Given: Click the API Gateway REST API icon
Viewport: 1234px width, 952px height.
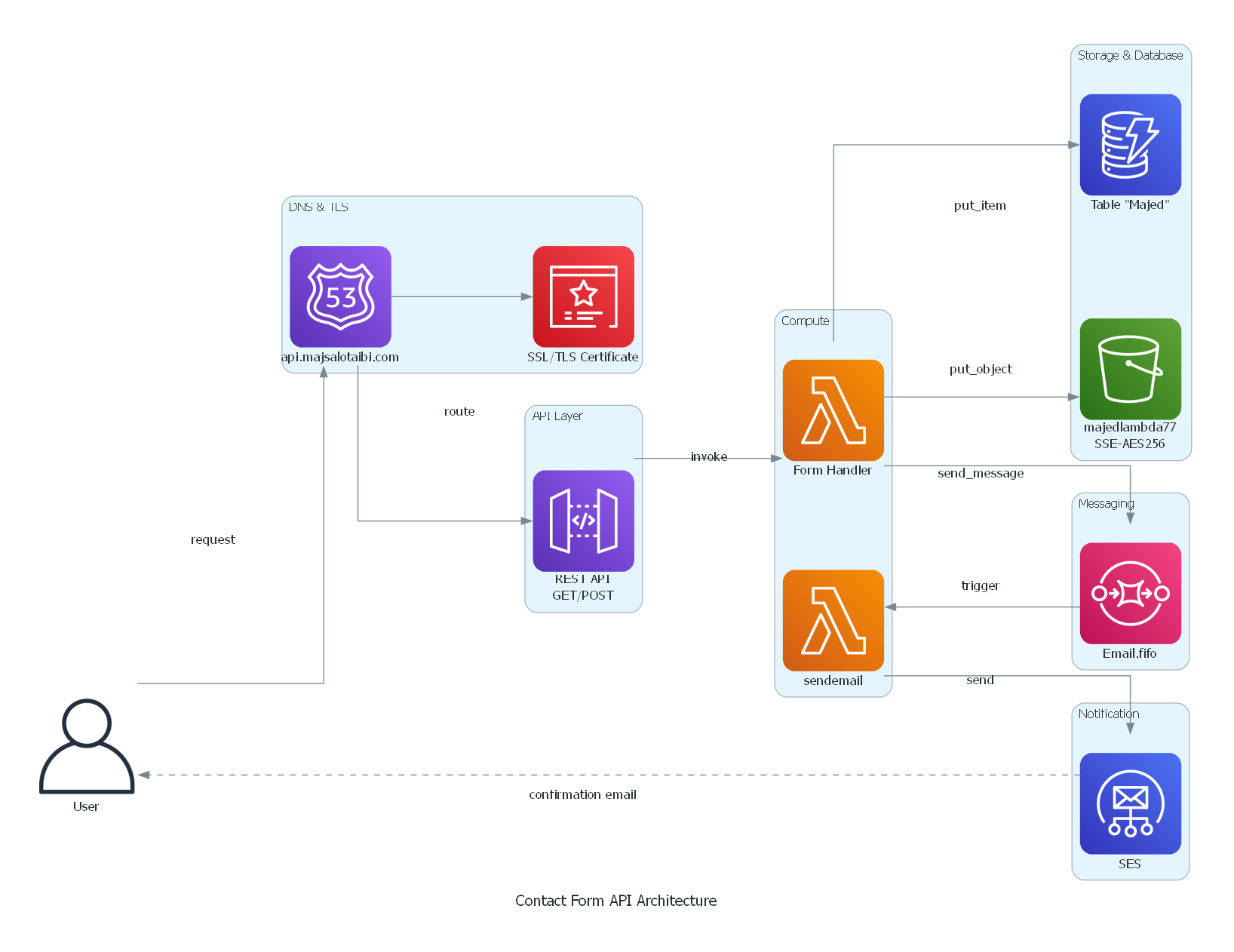Looking at the screenshot, I should [x=583, y=521].
